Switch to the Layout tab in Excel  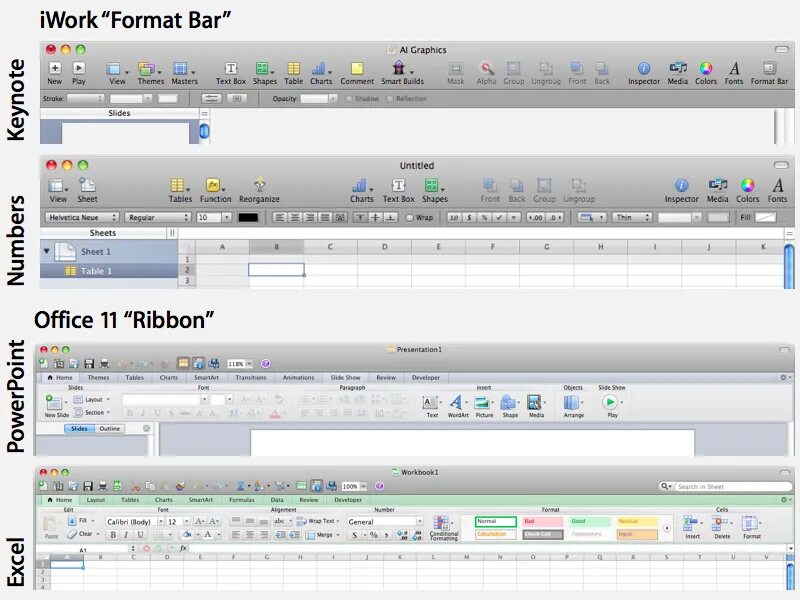coord(95,500)
